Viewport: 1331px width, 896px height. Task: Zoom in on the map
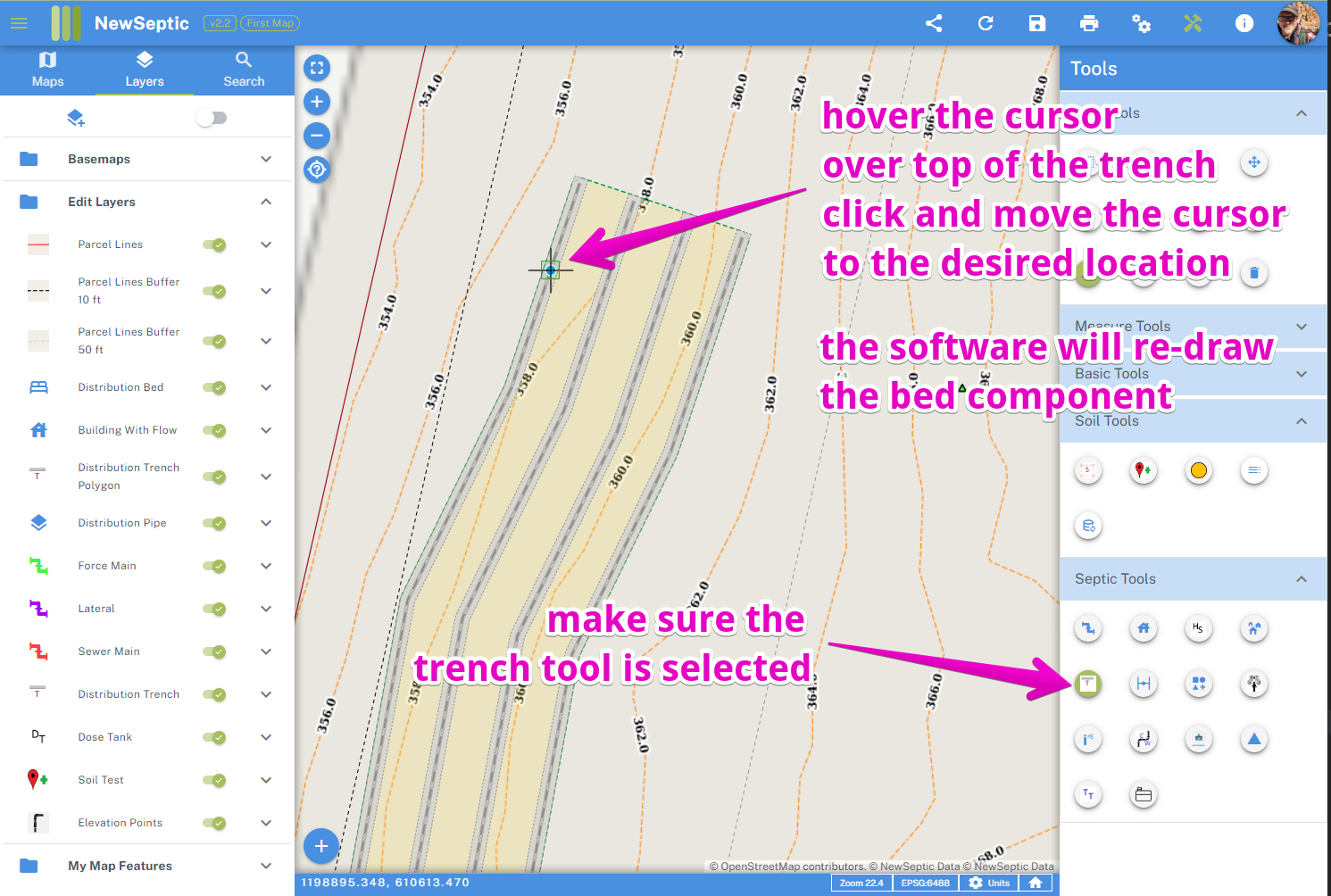[317, 102]
